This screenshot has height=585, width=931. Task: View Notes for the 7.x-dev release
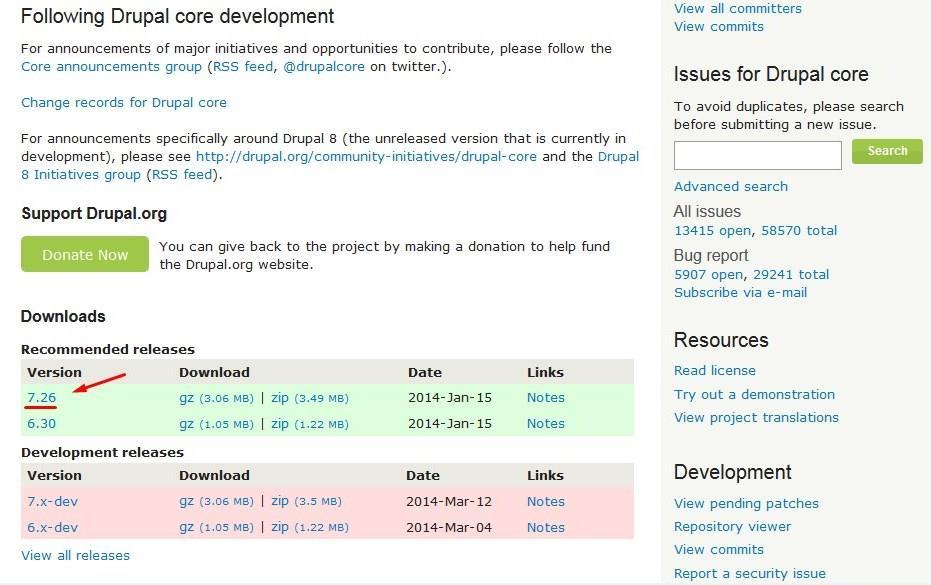pos(546,502)
